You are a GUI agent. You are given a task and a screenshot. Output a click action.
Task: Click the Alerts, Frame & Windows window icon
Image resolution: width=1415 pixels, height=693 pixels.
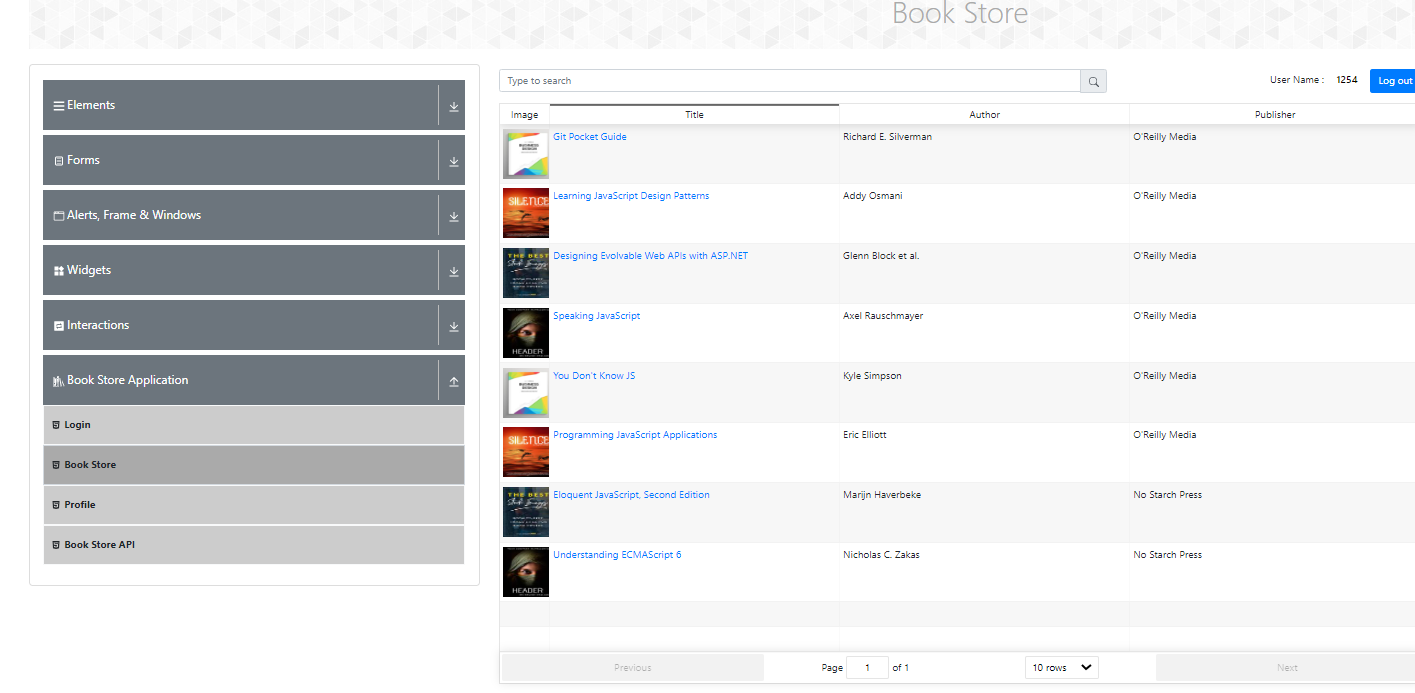click(59, 216)
